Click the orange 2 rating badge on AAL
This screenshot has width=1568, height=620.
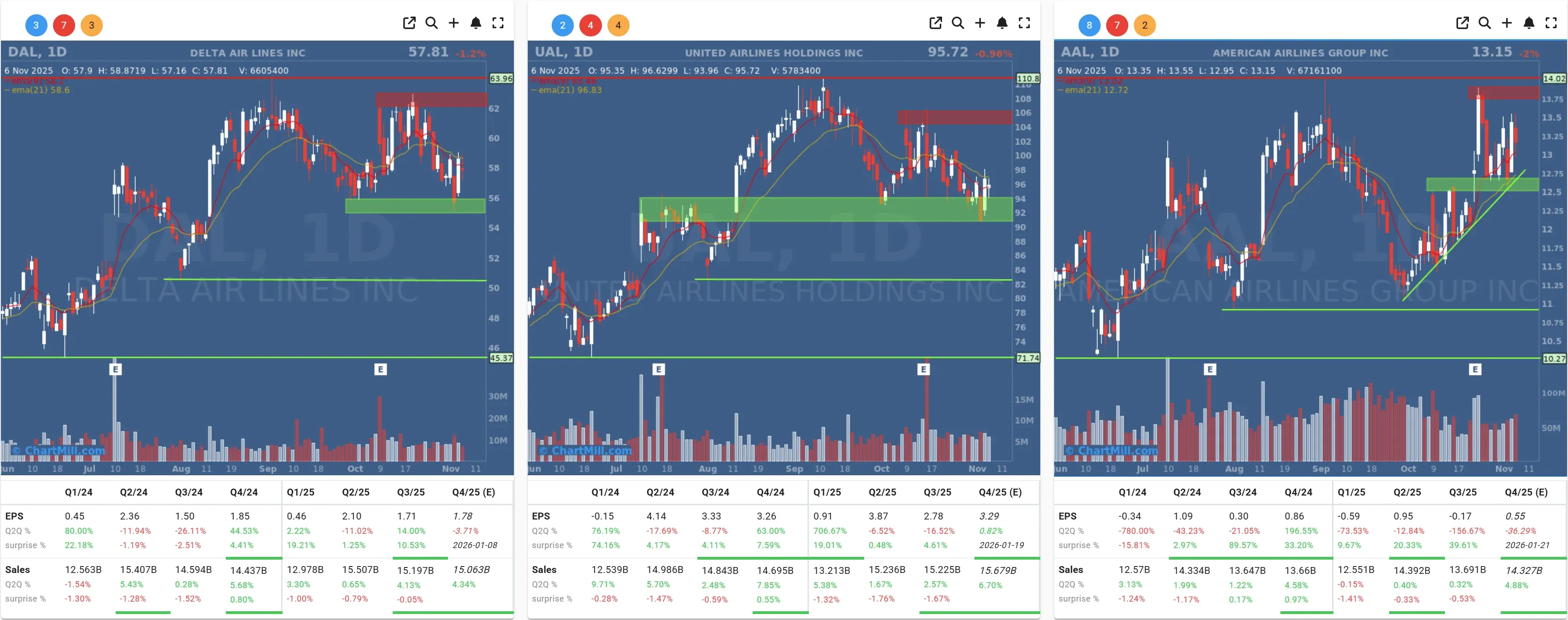click(1144, 25)
